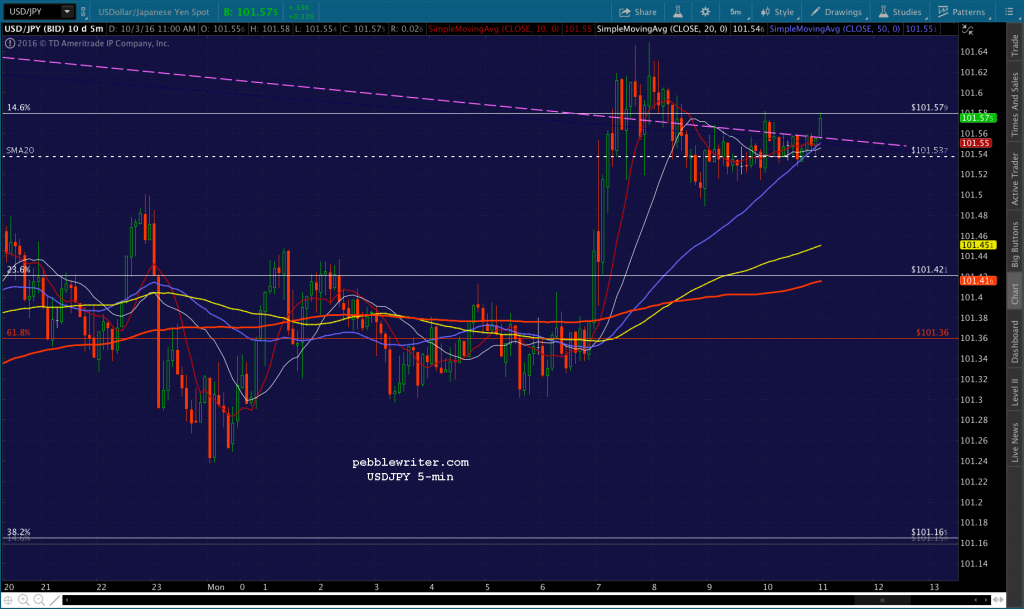The width and height of the screenshot is (1024, 609).
Task: Click the $101.421 price level label
Action: [x=929, y=269]
